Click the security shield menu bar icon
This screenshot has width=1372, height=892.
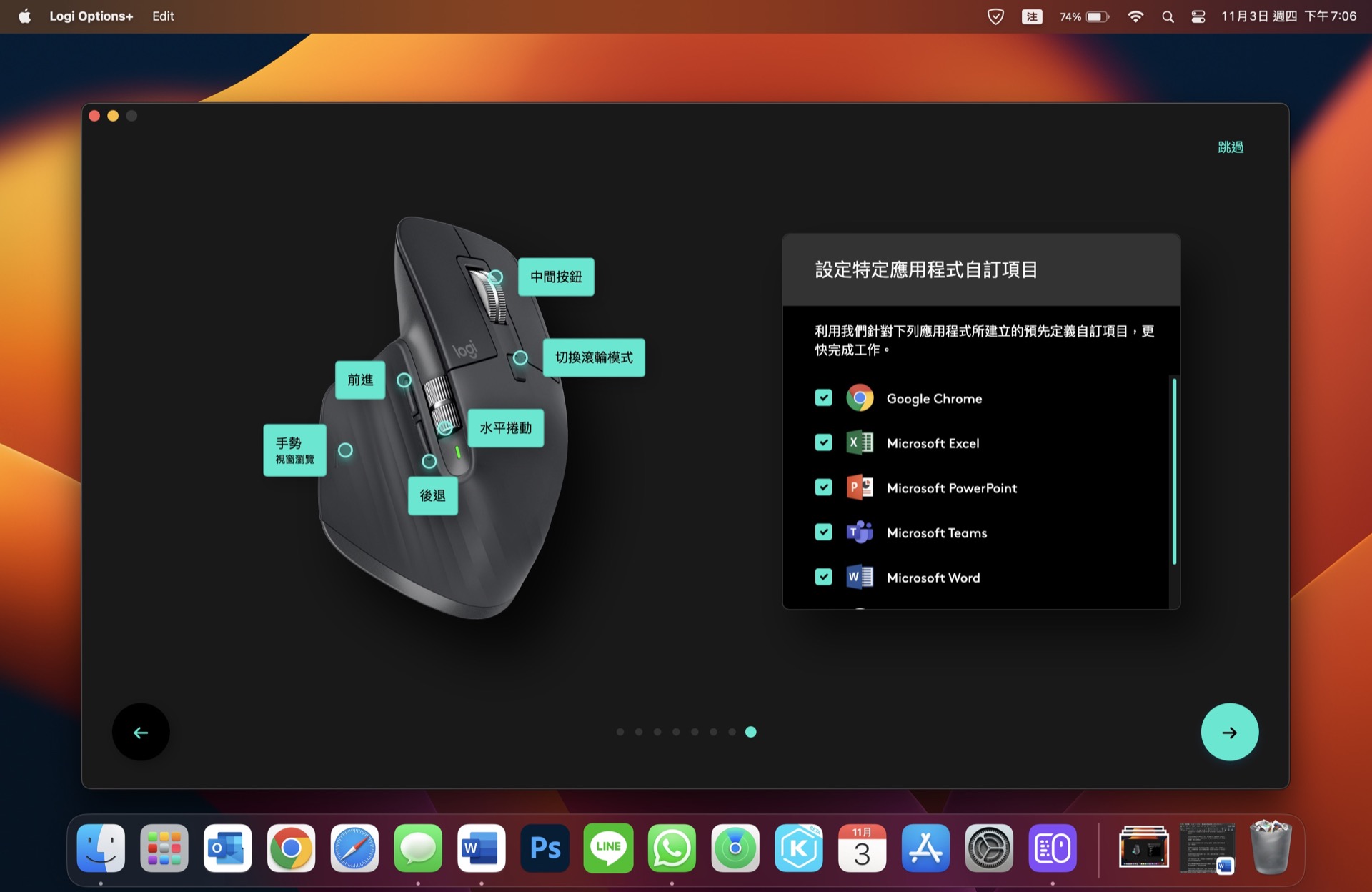coord(995,16)
